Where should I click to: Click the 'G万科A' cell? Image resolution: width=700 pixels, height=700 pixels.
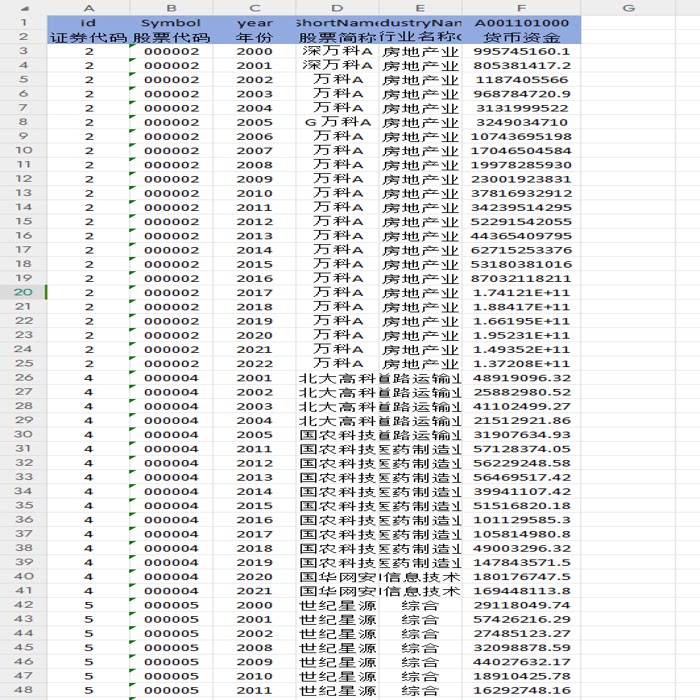[337, 122]
